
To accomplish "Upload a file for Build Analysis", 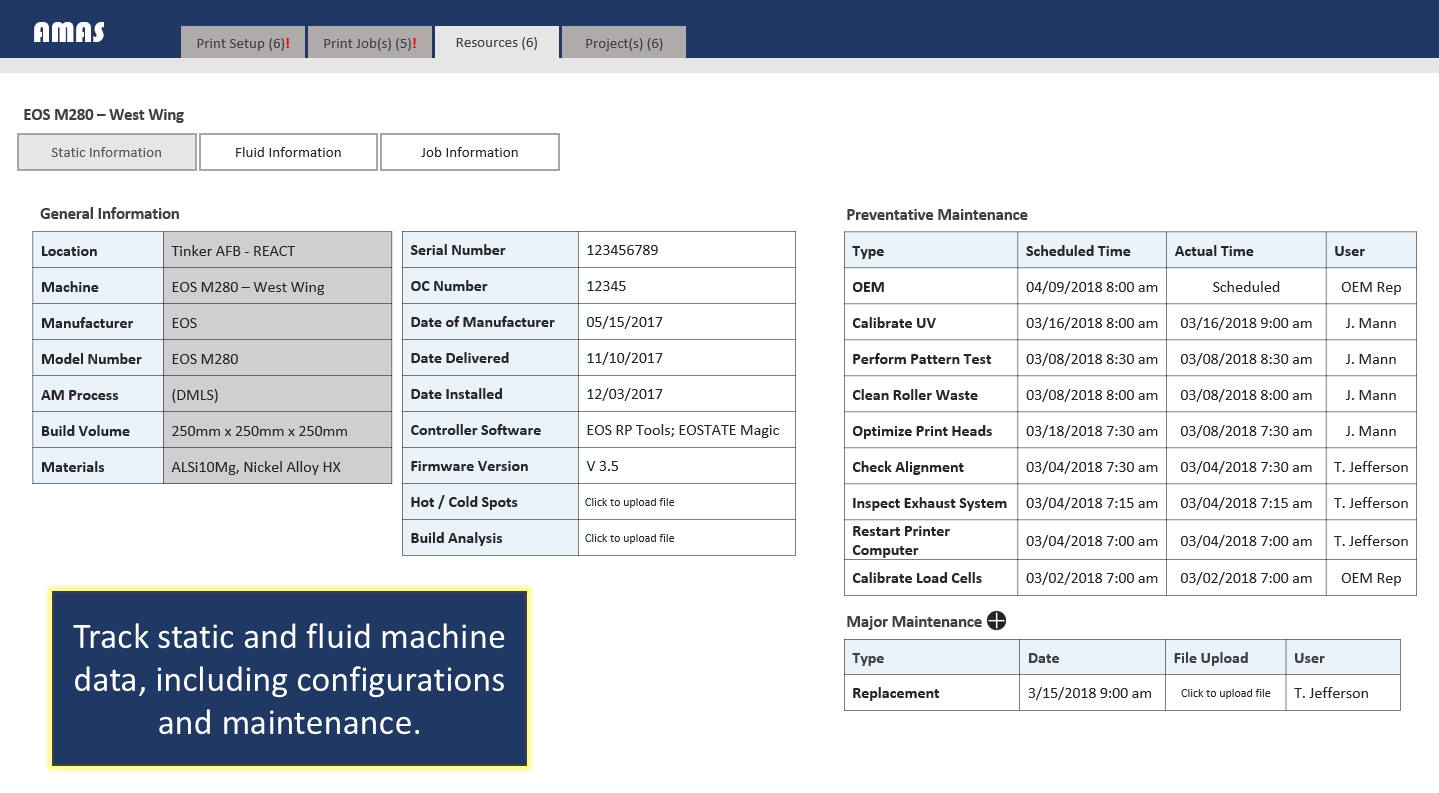I will [x=630, y=538].
